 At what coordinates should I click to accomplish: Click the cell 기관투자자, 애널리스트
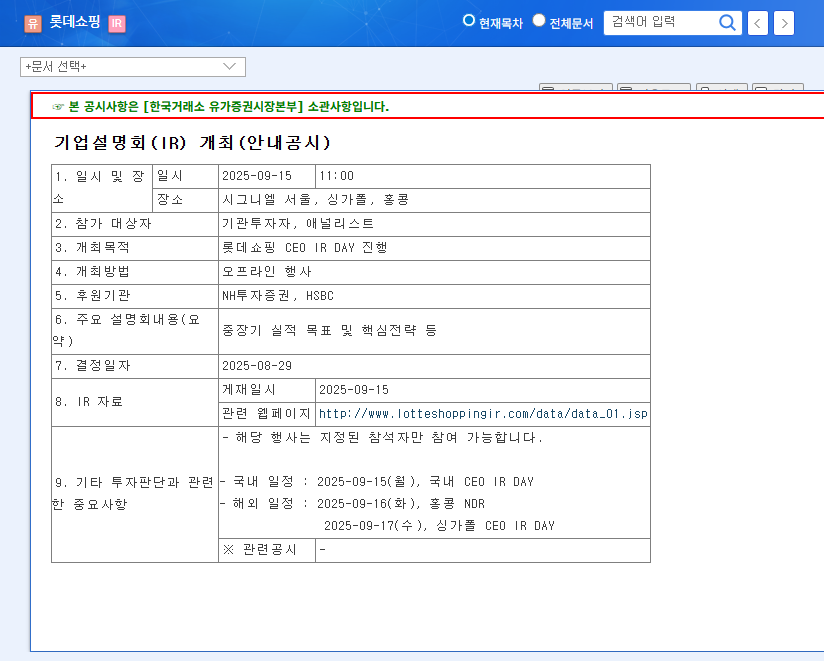(434, 224)
